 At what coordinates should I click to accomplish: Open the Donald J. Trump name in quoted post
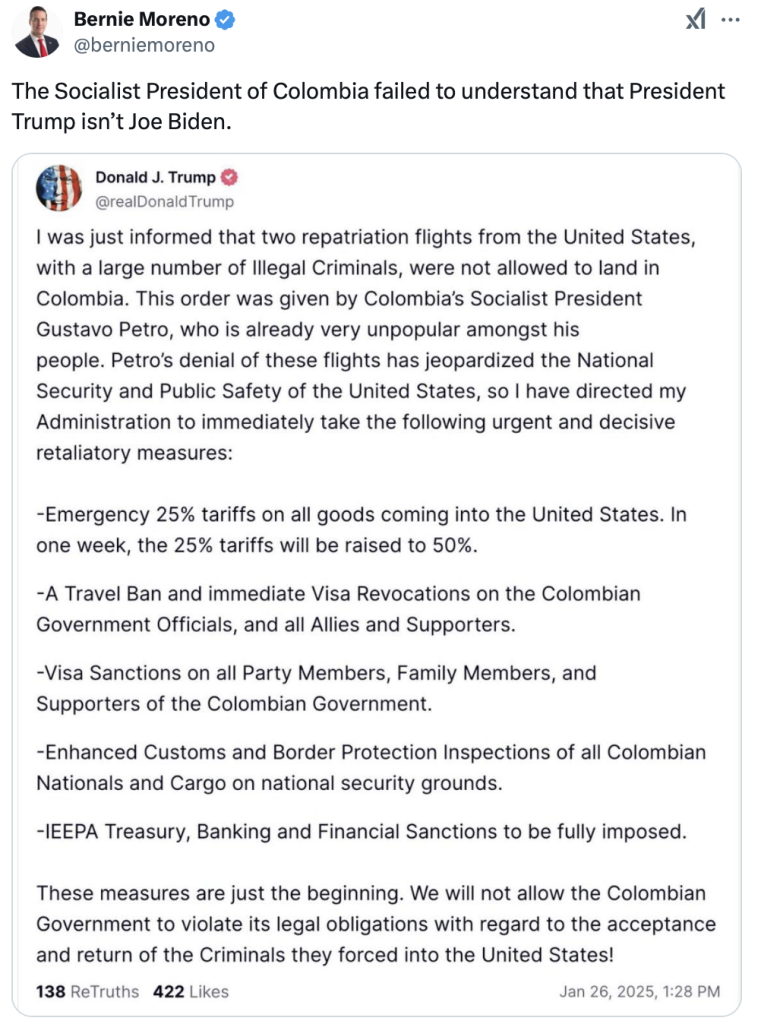tap(155, 177)
